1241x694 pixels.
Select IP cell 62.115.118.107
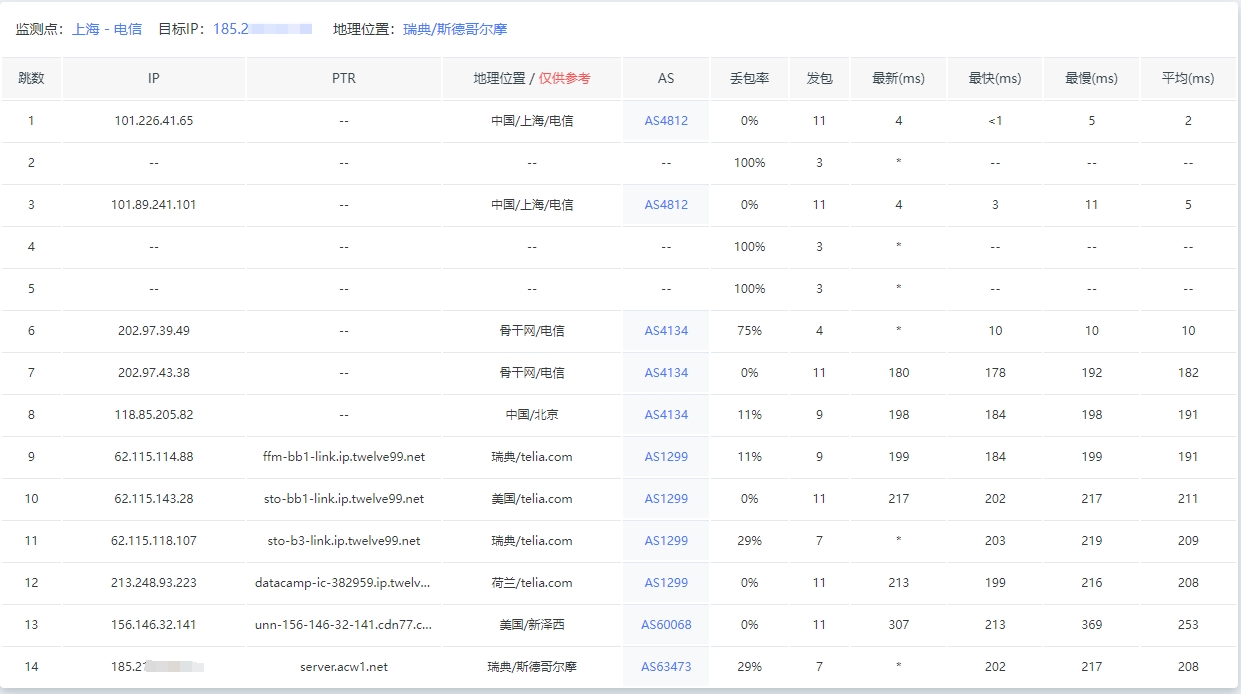click(x=154, y=541)
